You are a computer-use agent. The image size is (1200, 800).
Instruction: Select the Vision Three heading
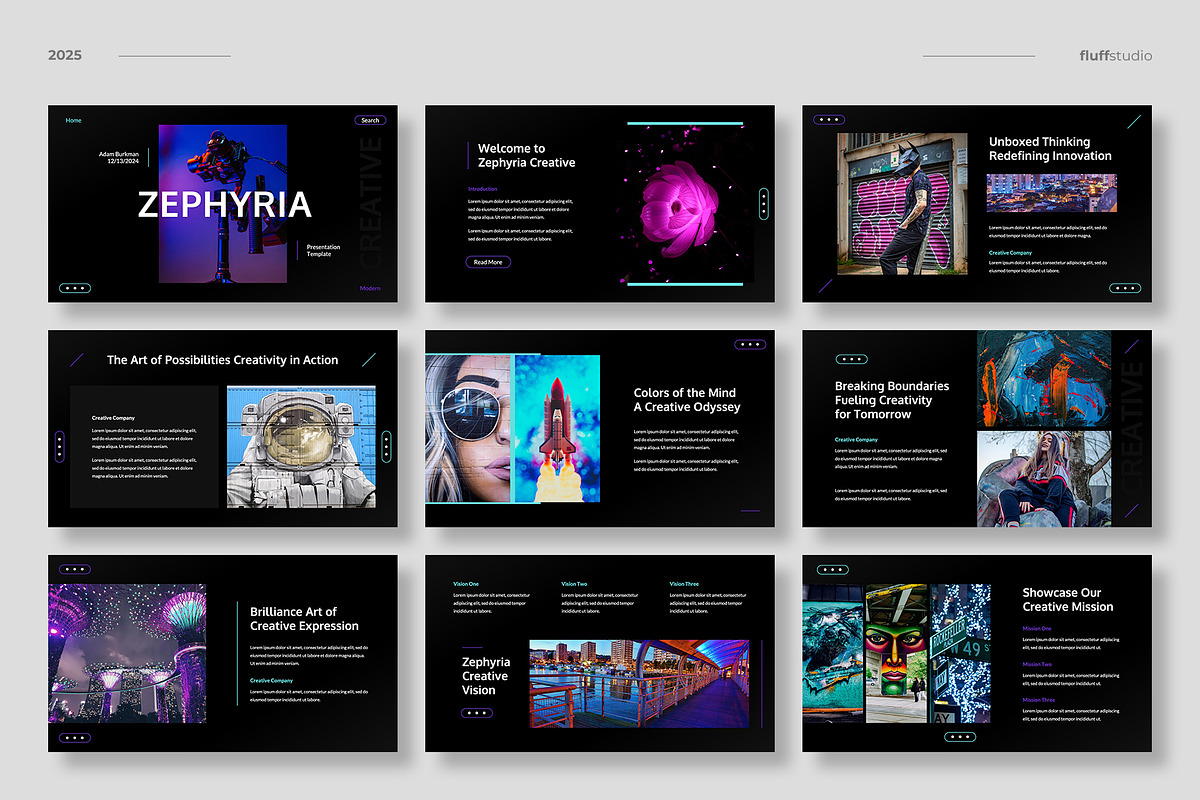684,584
